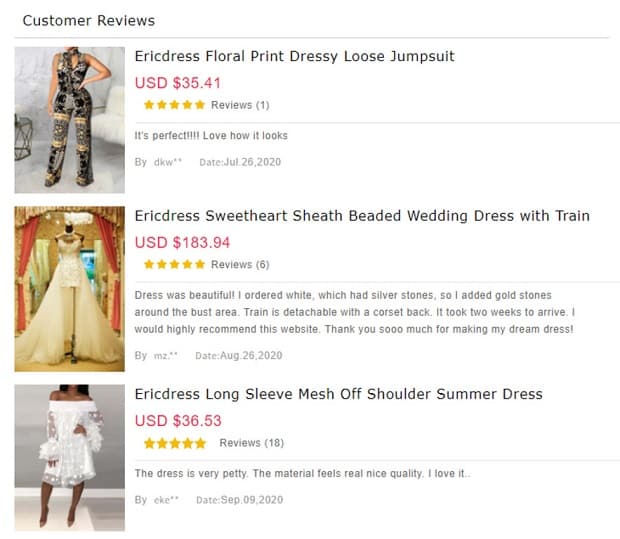Click the USD $36.53 price
Screen dimensions: 620x539
pos(178,421)
